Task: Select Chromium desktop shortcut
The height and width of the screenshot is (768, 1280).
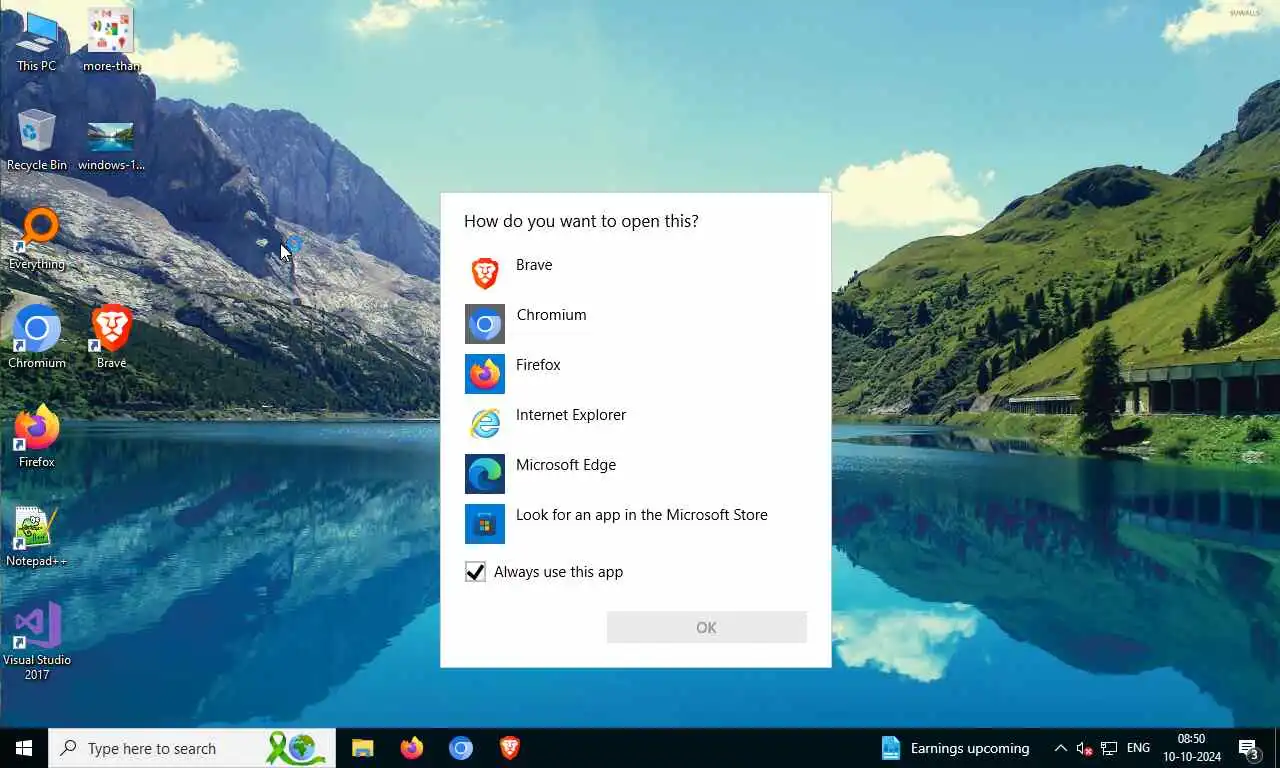Action: 37,338
